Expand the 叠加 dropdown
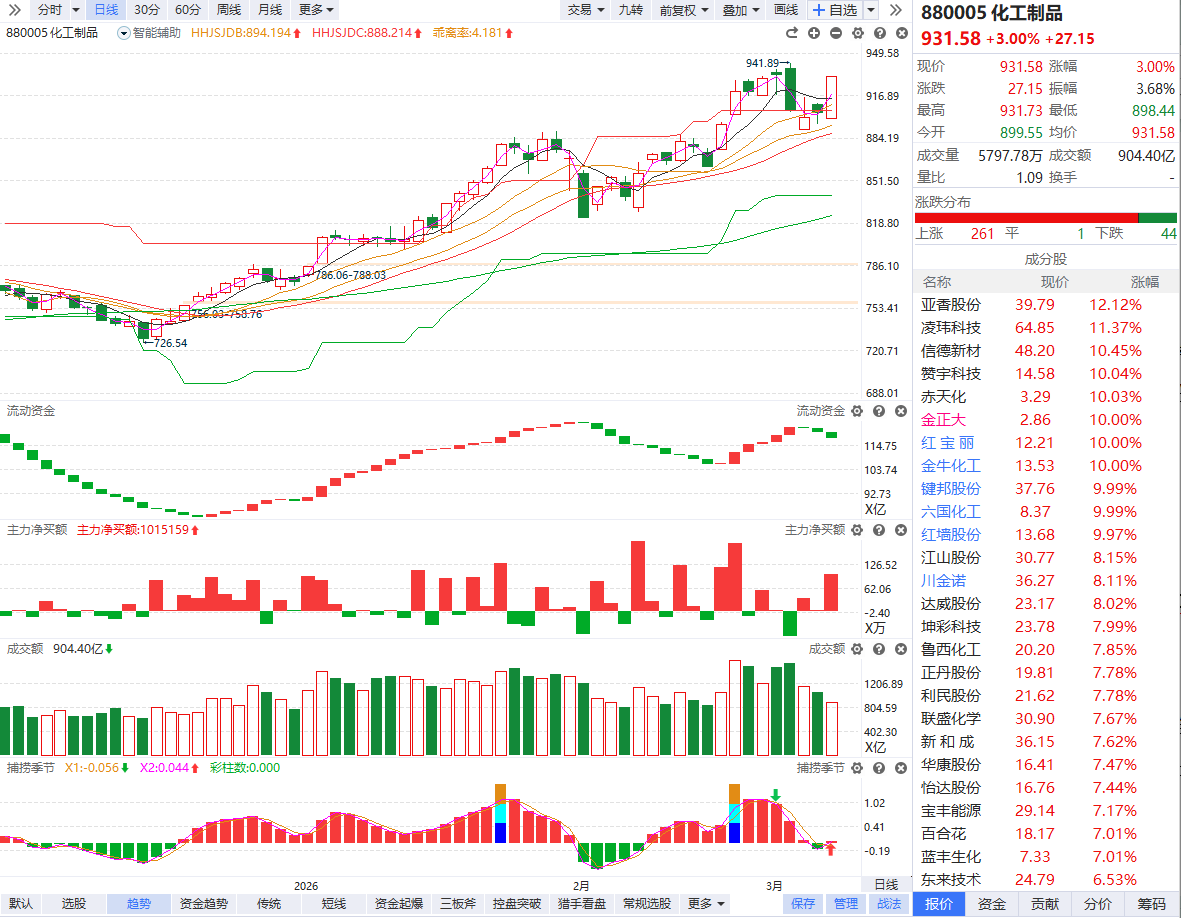 coord(741,10)
